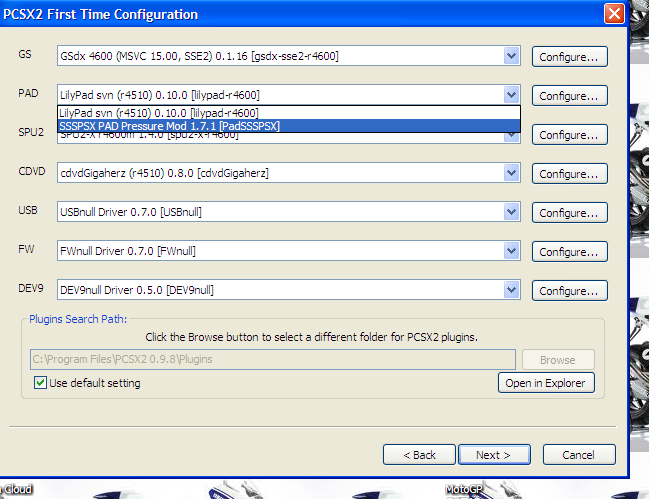This screenshot has height=499, width=649.
Task: Click the plugins search path field
Action: click(273, 359)
